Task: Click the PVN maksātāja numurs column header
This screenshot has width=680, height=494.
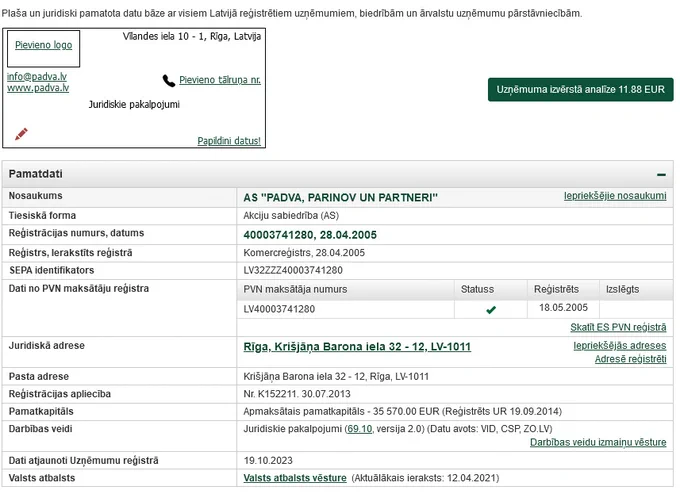Action: coord(295,289)
